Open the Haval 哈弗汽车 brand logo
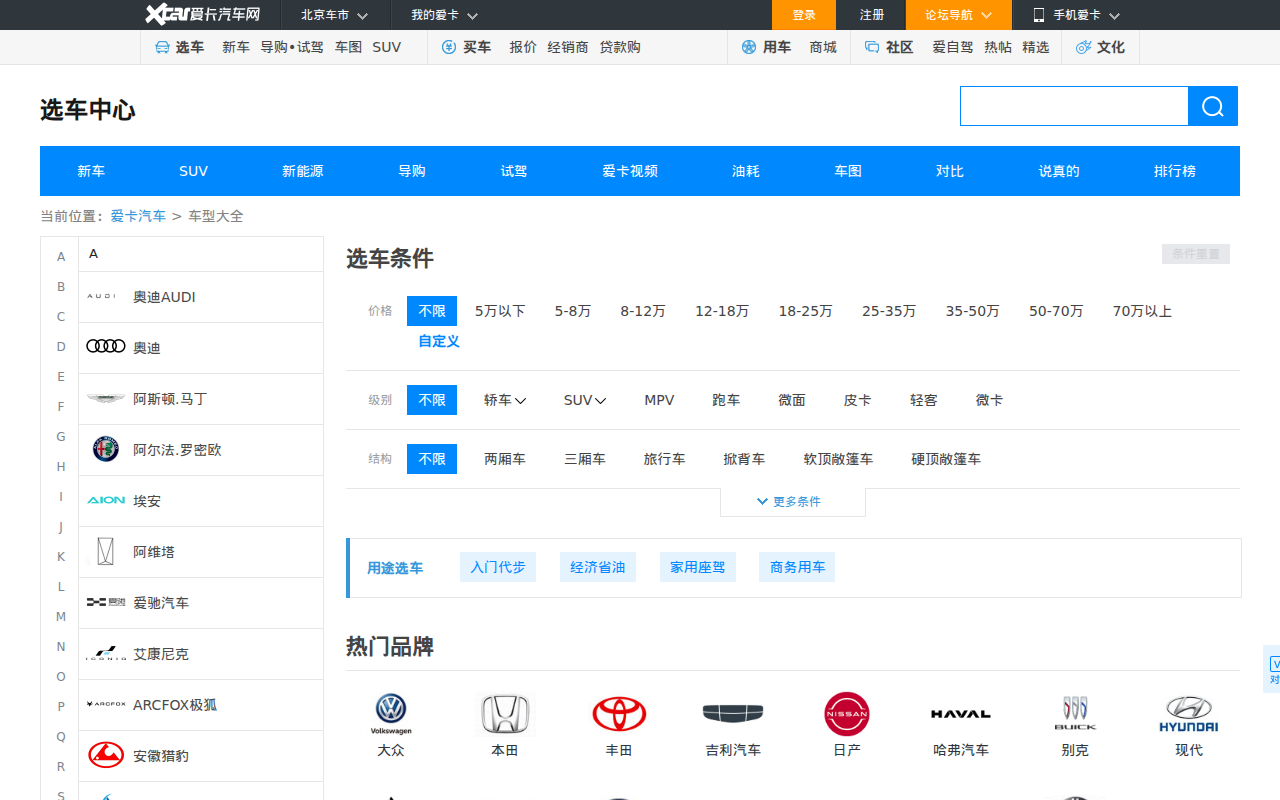The height and width of the screenshot is (800, 1280). point(961,714)
